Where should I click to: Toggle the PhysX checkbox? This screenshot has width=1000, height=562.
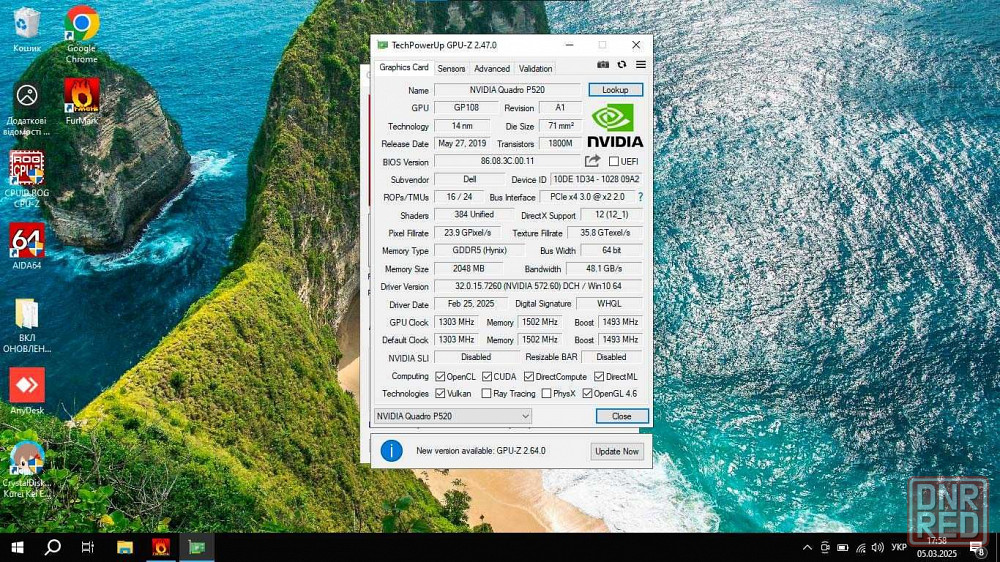[x=547, y=394]
